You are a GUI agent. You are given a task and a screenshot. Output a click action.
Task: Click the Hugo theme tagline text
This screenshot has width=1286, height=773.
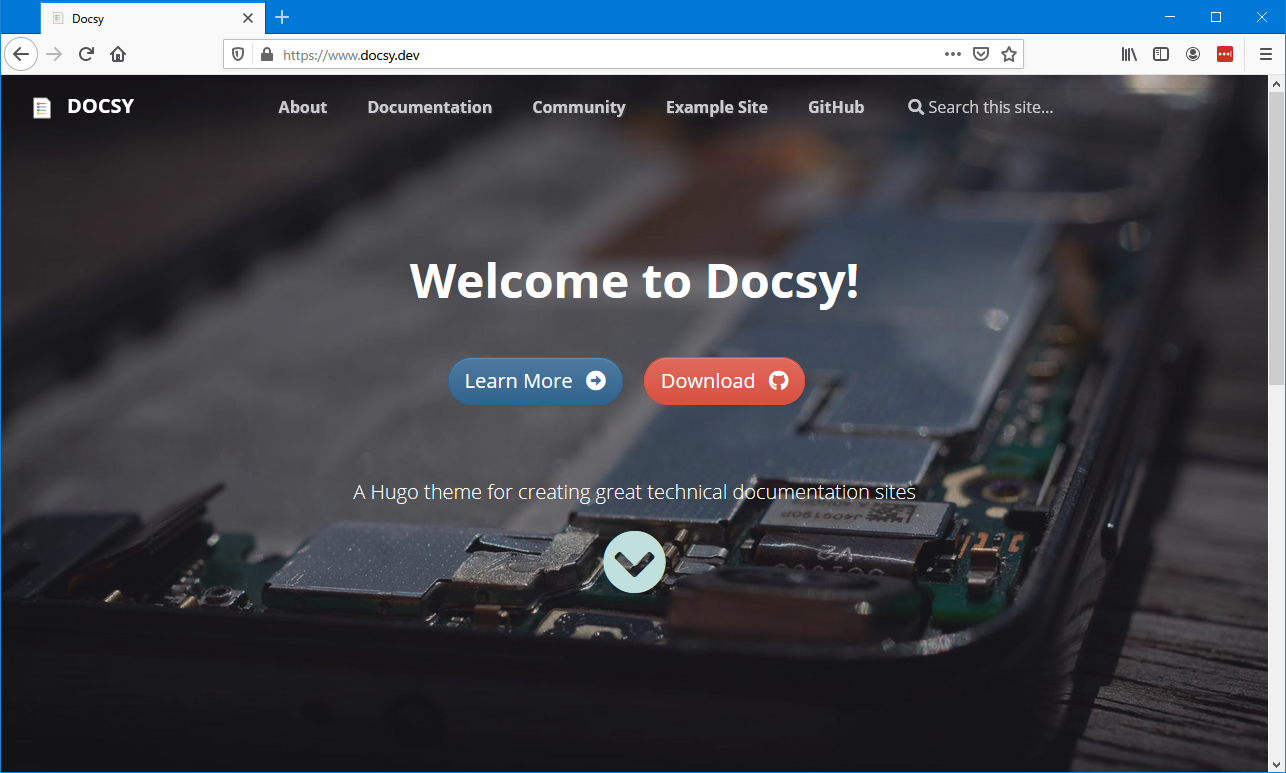(634, 492)
